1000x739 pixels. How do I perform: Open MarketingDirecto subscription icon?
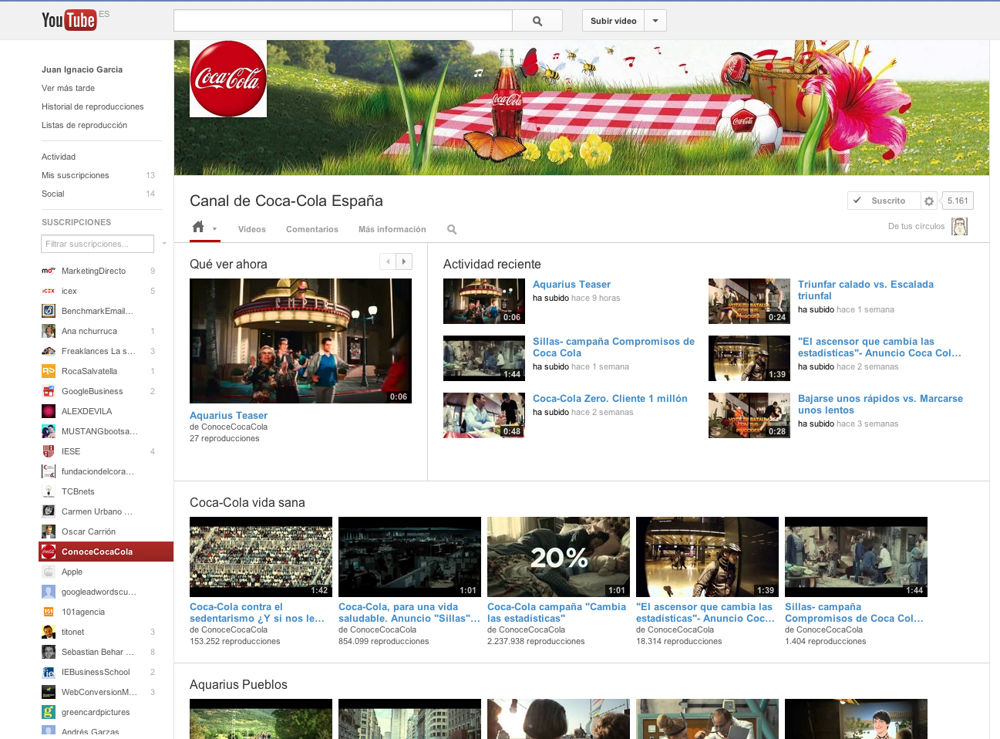[48, 271]
